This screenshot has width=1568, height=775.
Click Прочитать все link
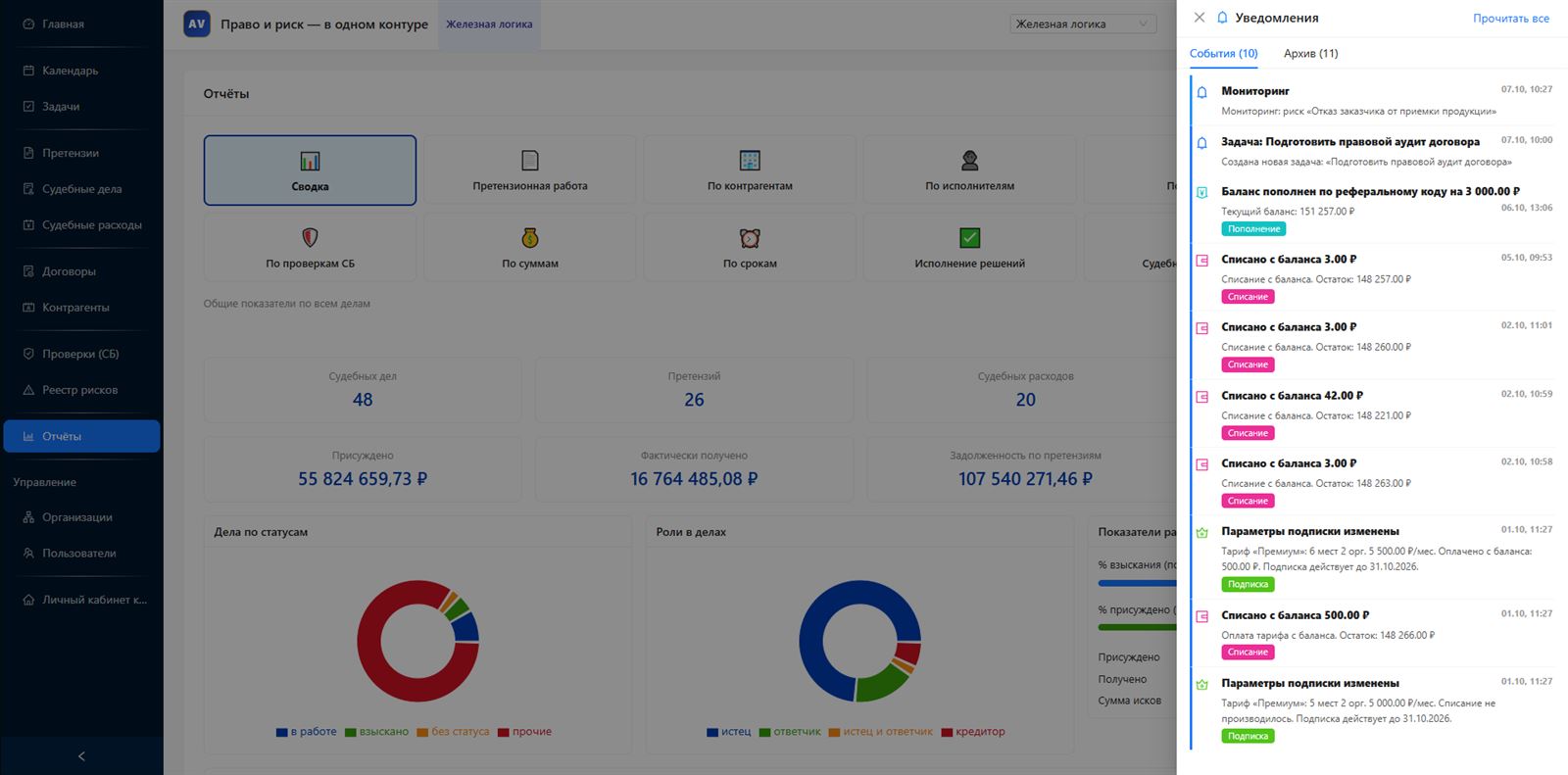pos(1511,19)
